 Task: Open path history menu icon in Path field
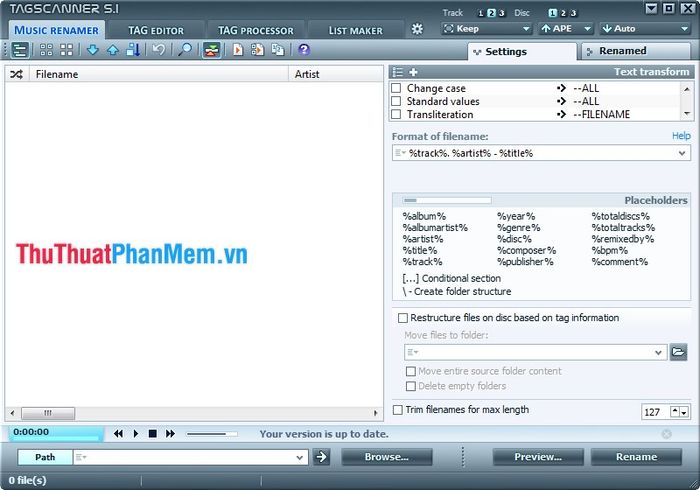(81, 457)
